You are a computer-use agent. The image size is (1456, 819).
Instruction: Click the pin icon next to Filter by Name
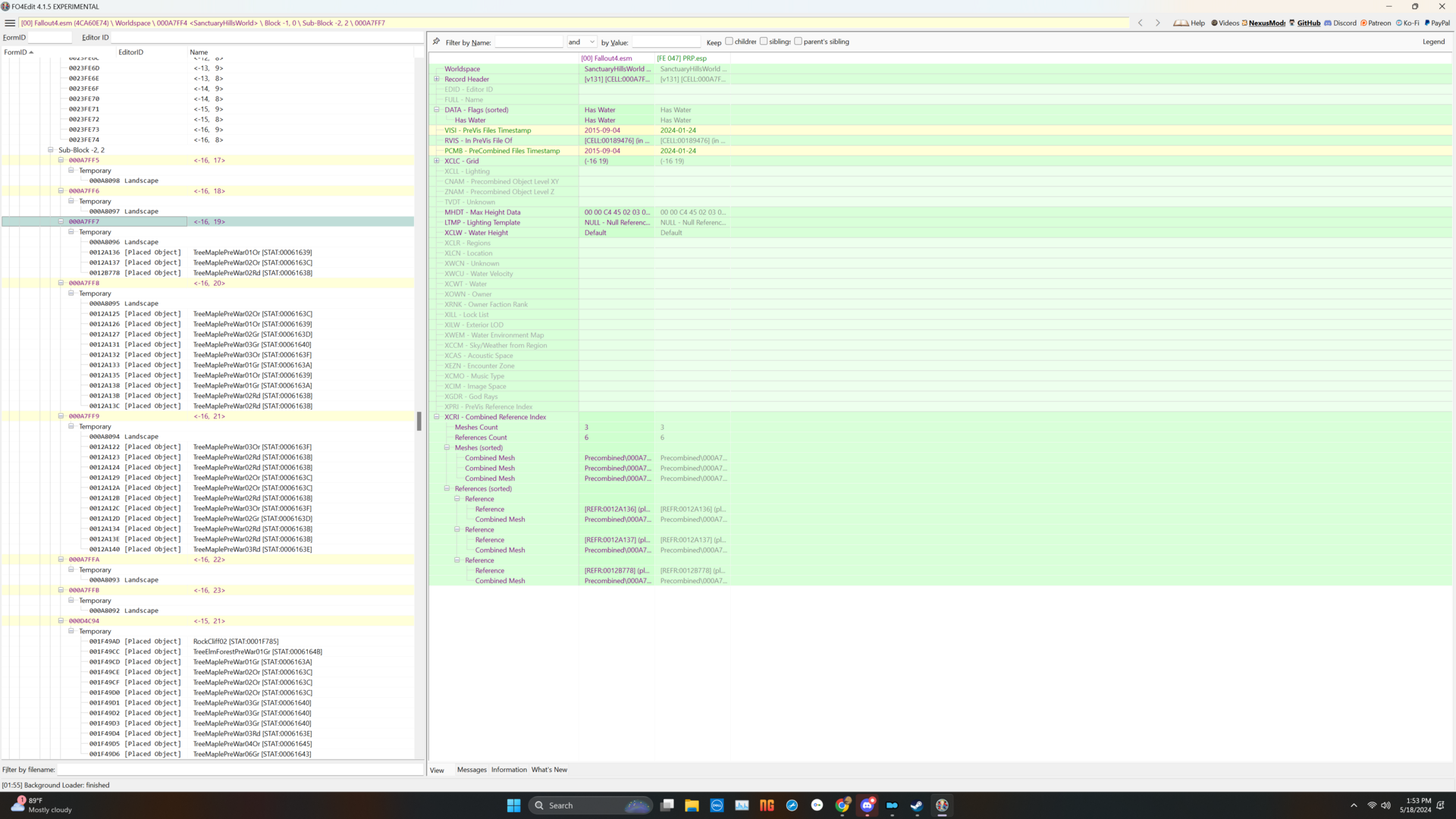point(436,42)
